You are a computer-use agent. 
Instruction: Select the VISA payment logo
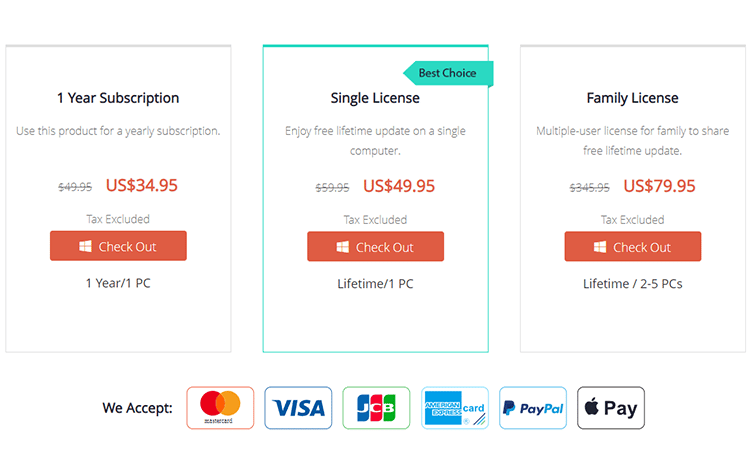click(x=298, y=408)
